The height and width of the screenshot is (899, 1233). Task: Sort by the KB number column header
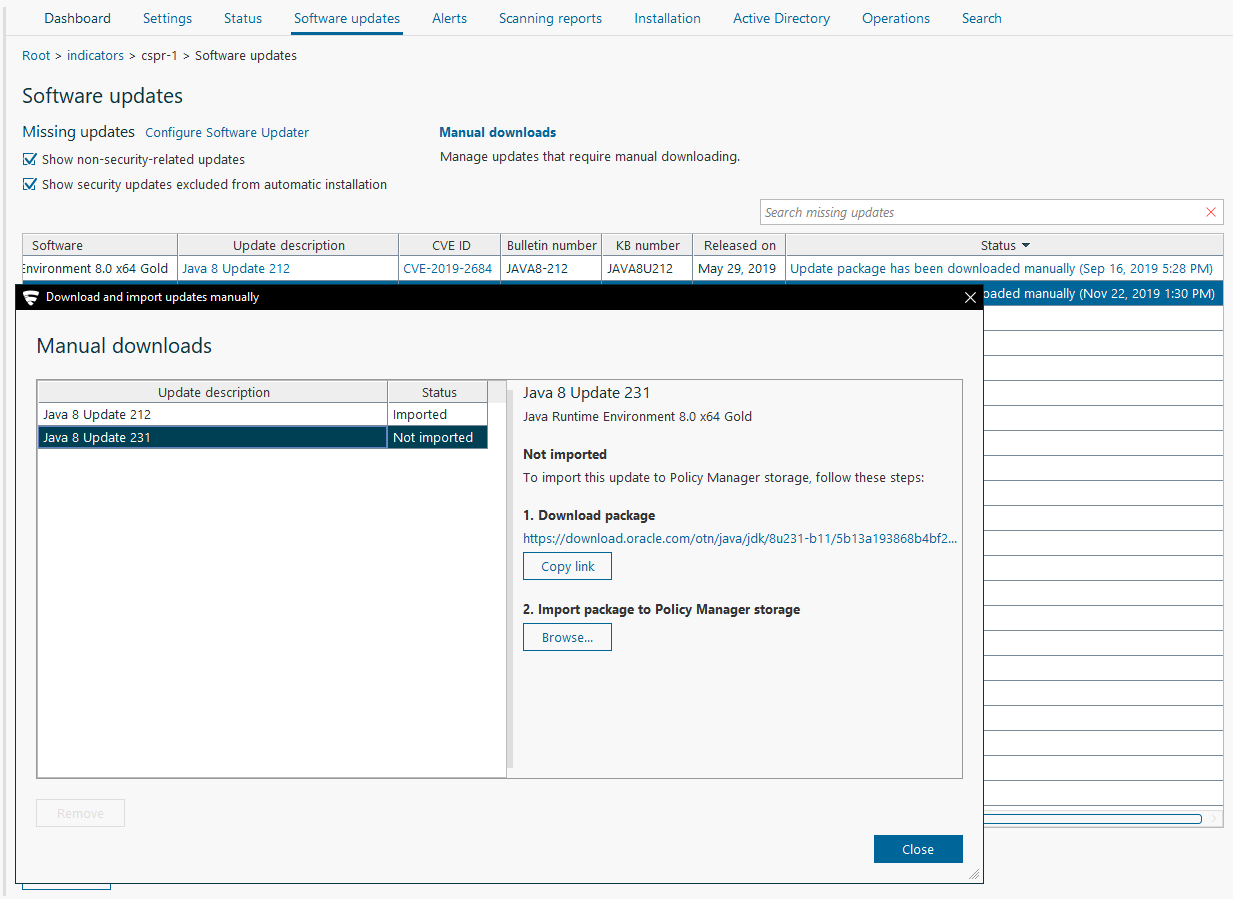(x=647, y=245)
